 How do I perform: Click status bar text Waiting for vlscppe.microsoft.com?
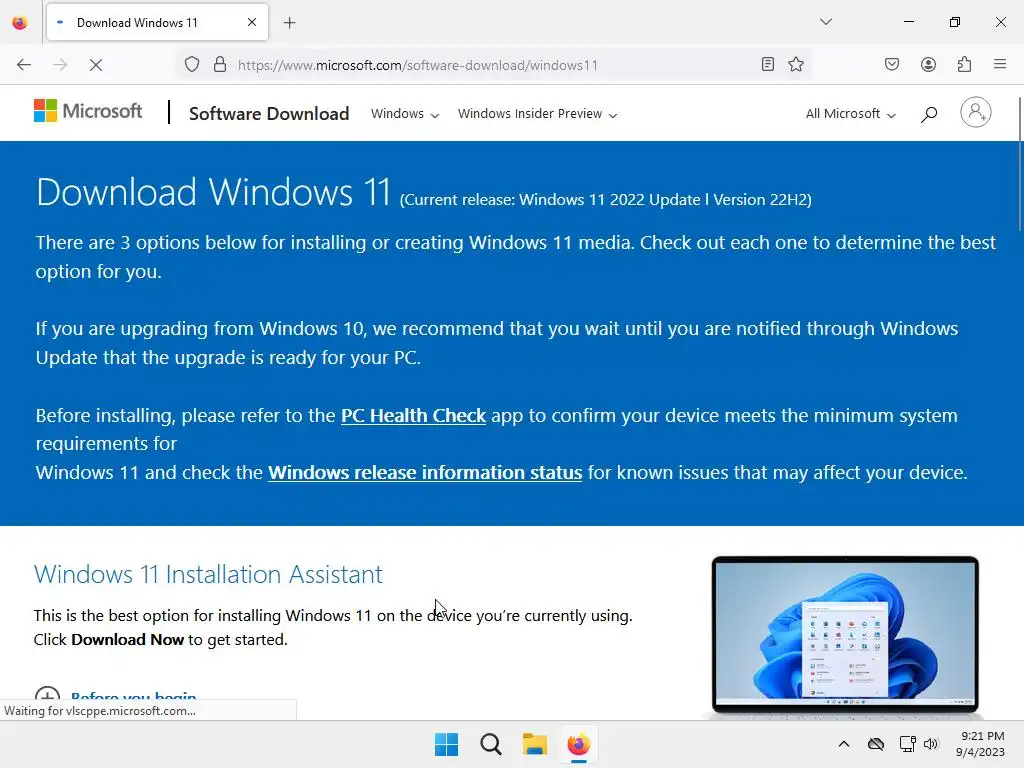click(x=100, y=711)
